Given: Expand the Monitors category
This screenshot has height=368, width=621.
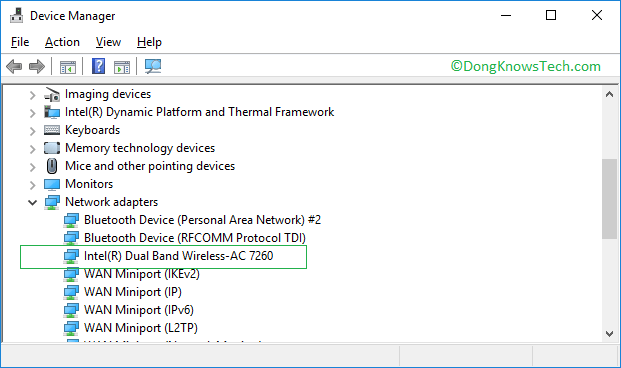Looking at the screenshot, I should pos(32,185).
